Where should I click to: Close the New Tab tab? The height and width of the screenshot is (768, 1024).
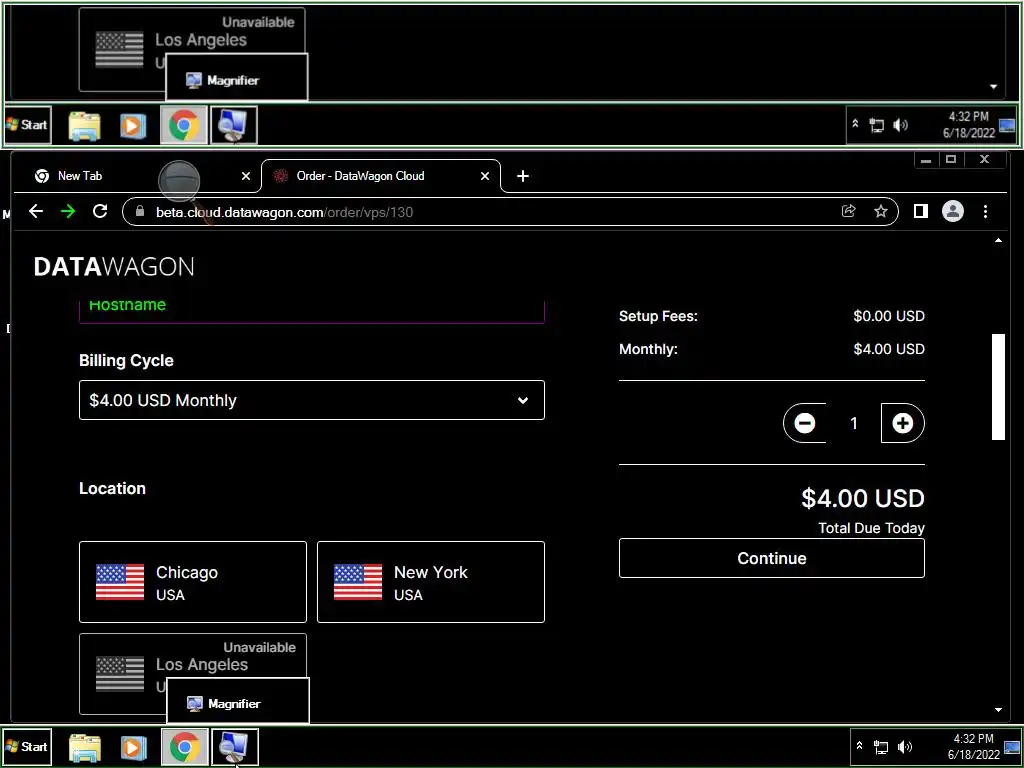[x=246, y=176]
